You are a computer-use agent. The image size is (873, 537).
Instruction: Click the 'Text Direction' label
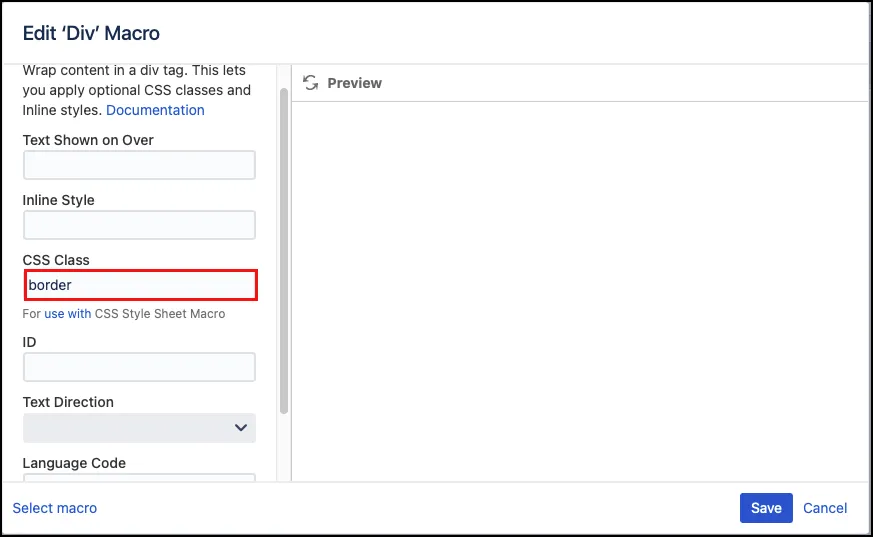pos(68,402)
